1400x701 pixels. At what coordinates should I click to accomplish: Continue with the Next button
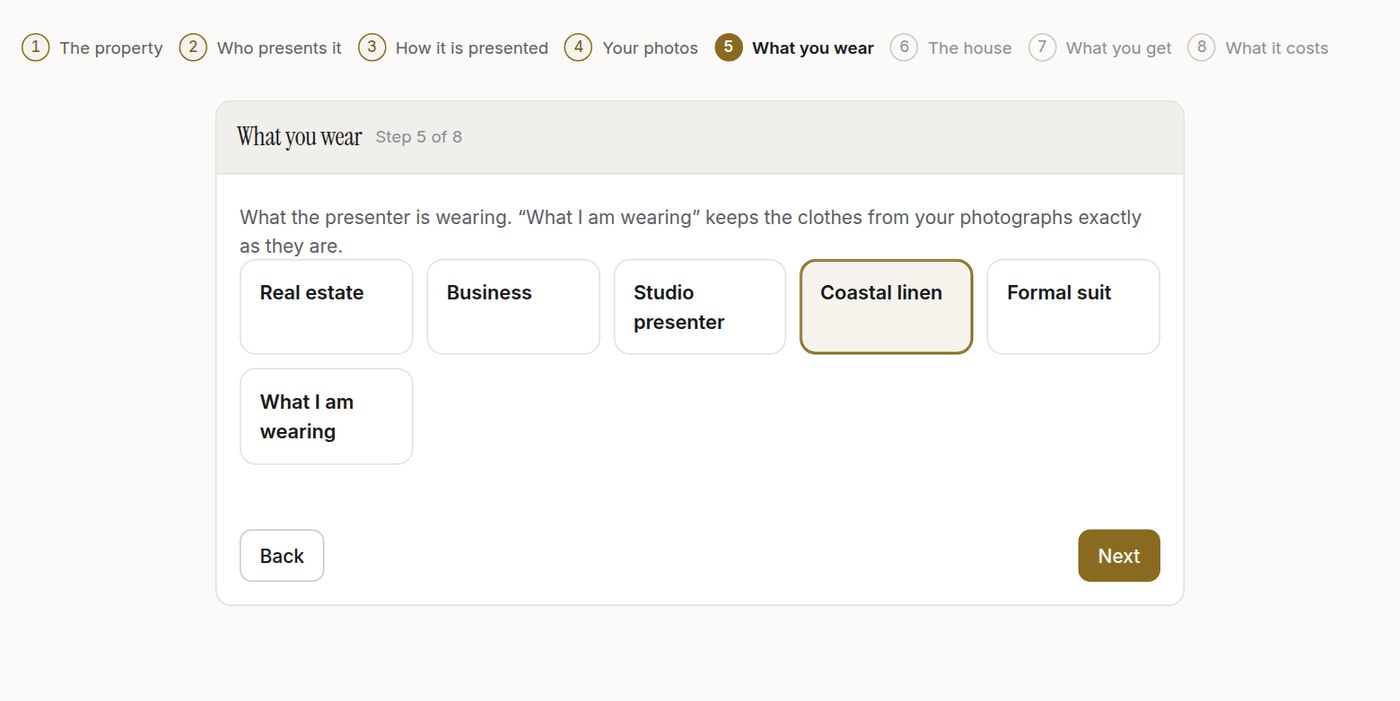(x=1119, y=556)
